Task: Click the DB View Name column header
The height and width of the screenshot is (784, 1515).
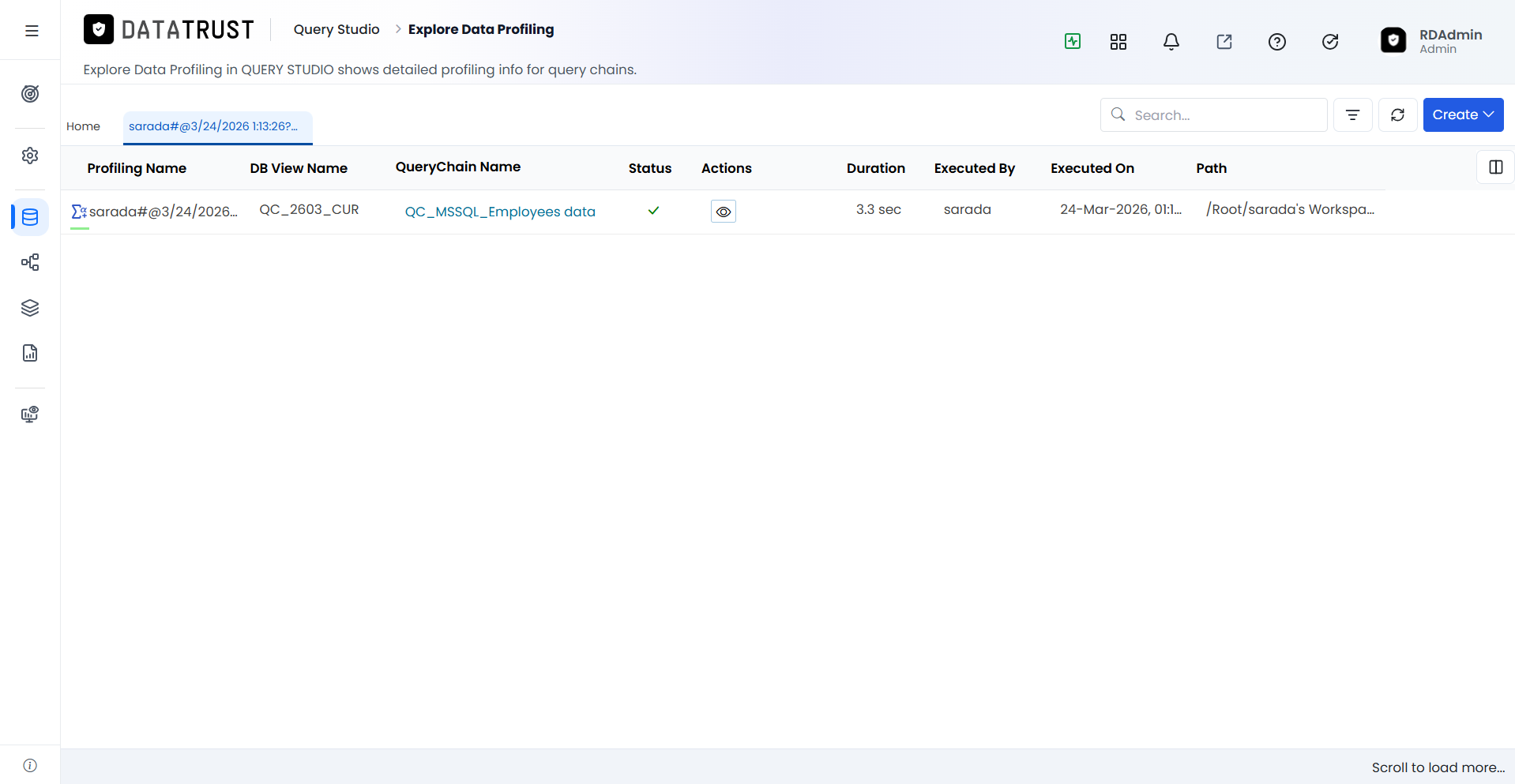Action: point(299,168)
